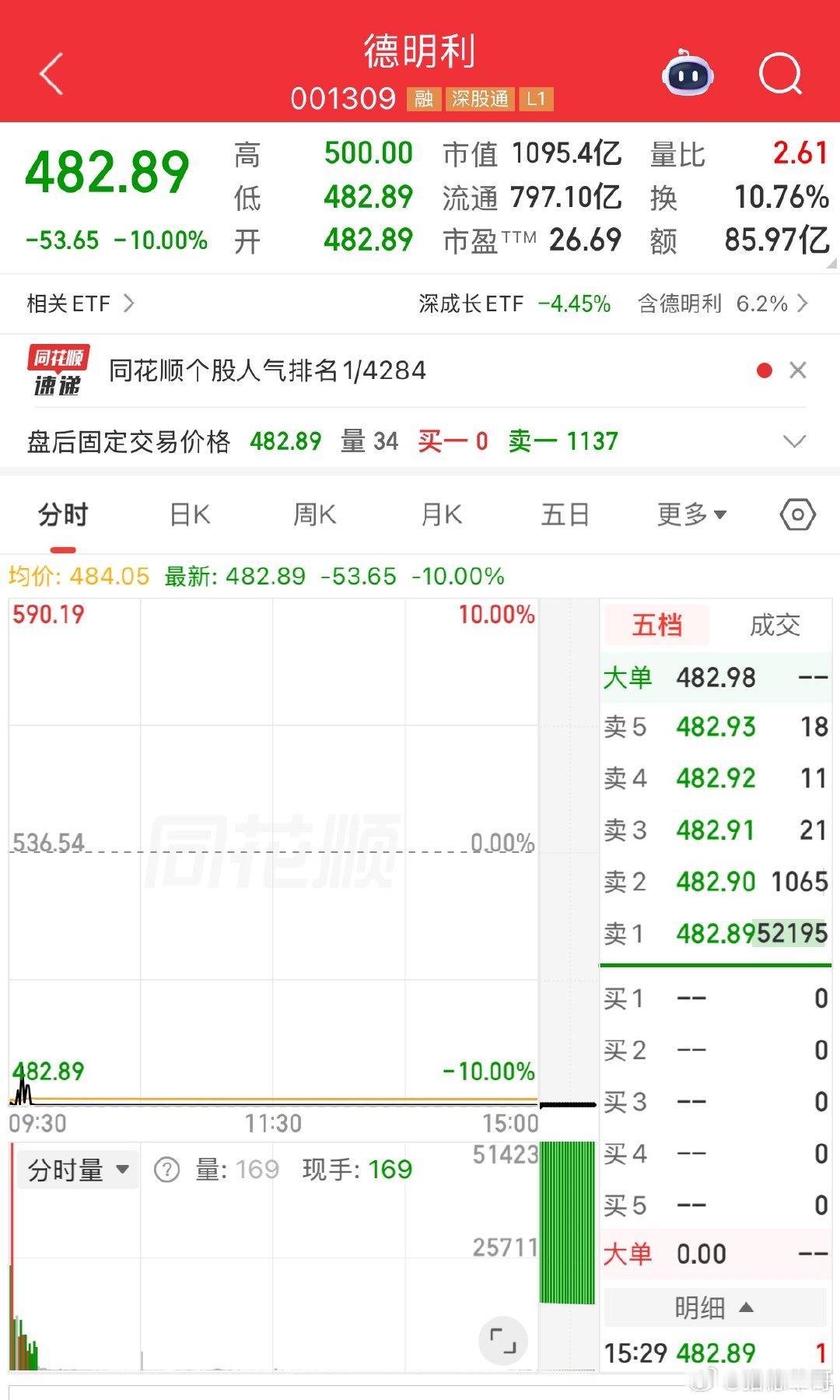Select the 卖2 482.90 row
Screen dimensions: 840x1400
point(716,882)
